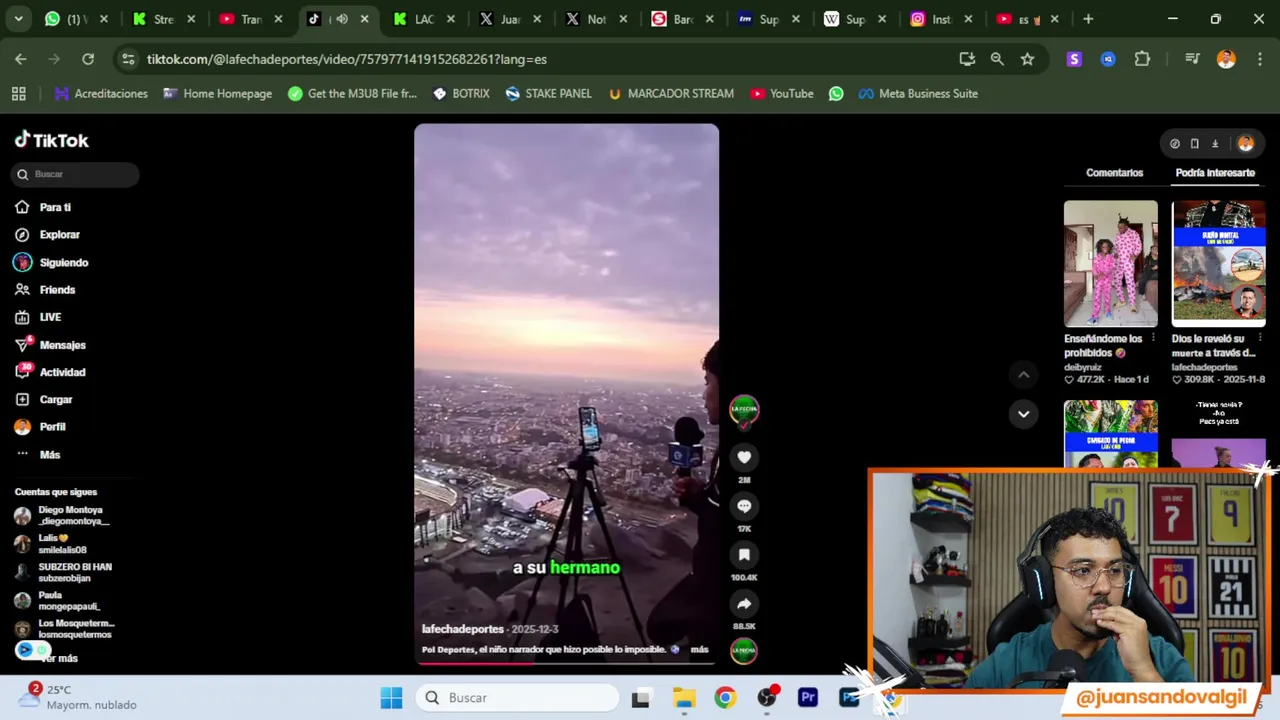The width and height of the screenshot is (1280, 720).
Task: Open the pink pajamas video thumbnail
Action: pos(1110,264)
